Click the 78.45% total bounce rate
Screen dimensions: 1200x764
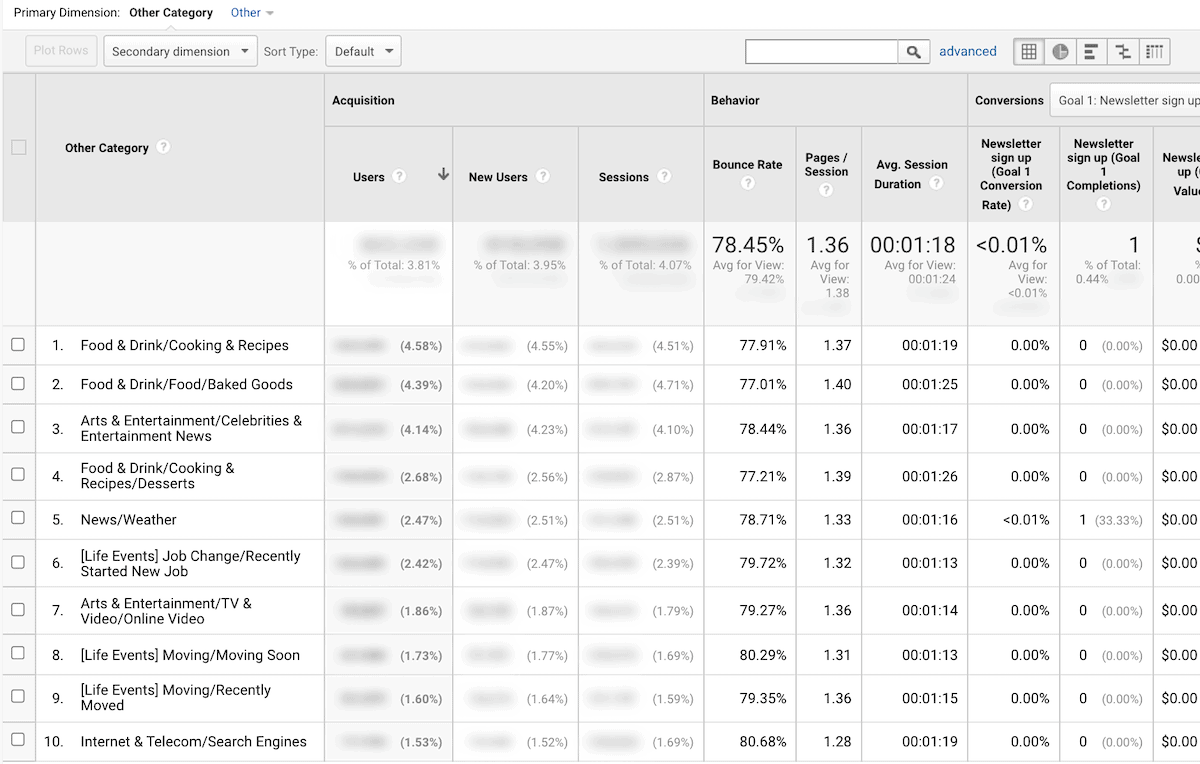pyautogui.click(x=748, y=245)
